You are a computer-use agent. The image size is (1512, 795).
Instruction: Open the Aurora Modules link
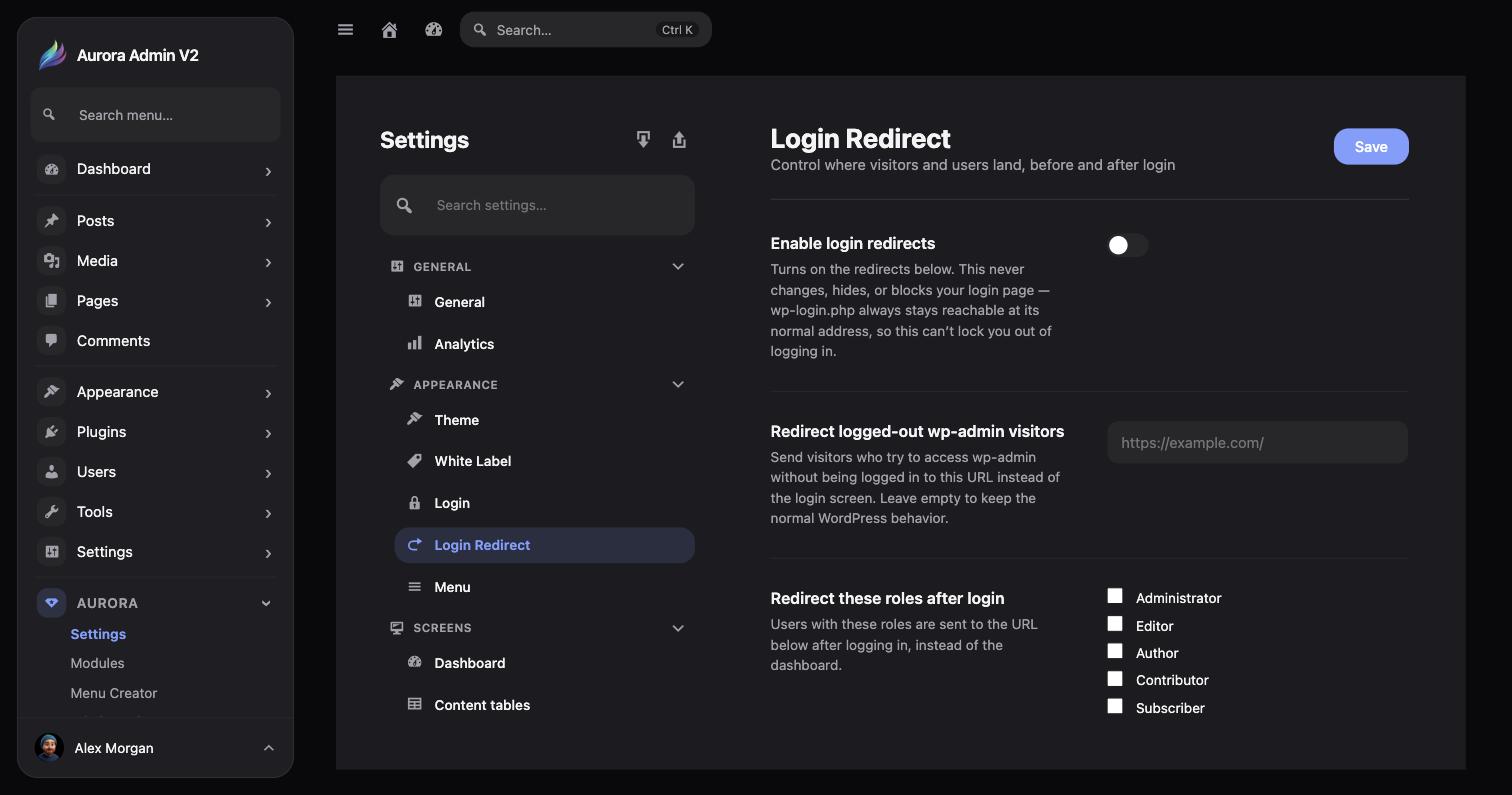(x=97, y=663)
